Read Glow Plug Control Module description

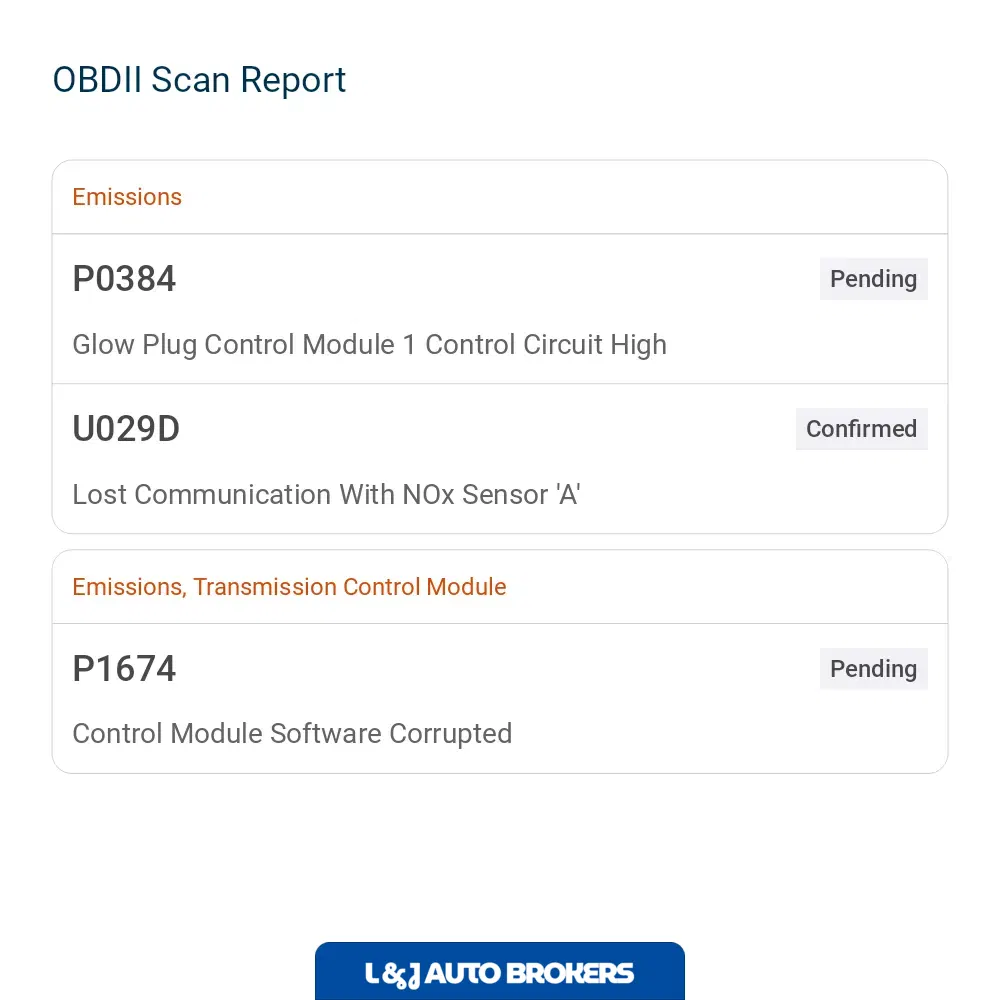tap(369, 345)
